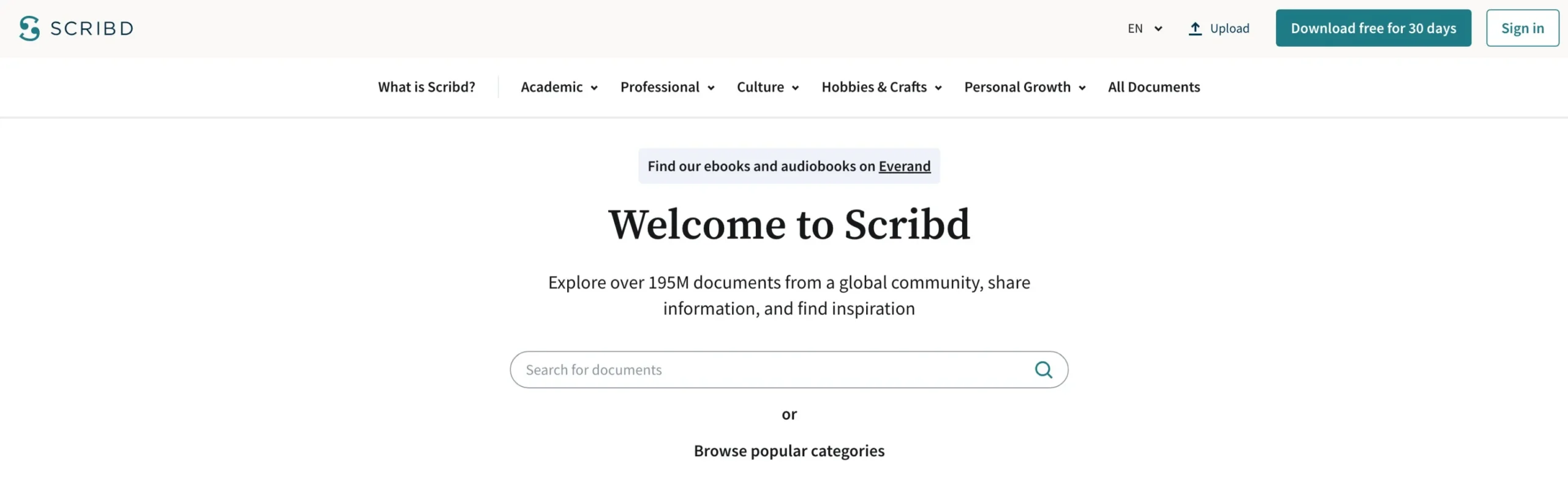
Task: Click Download free for 30 days
Action: point(1373,28)
